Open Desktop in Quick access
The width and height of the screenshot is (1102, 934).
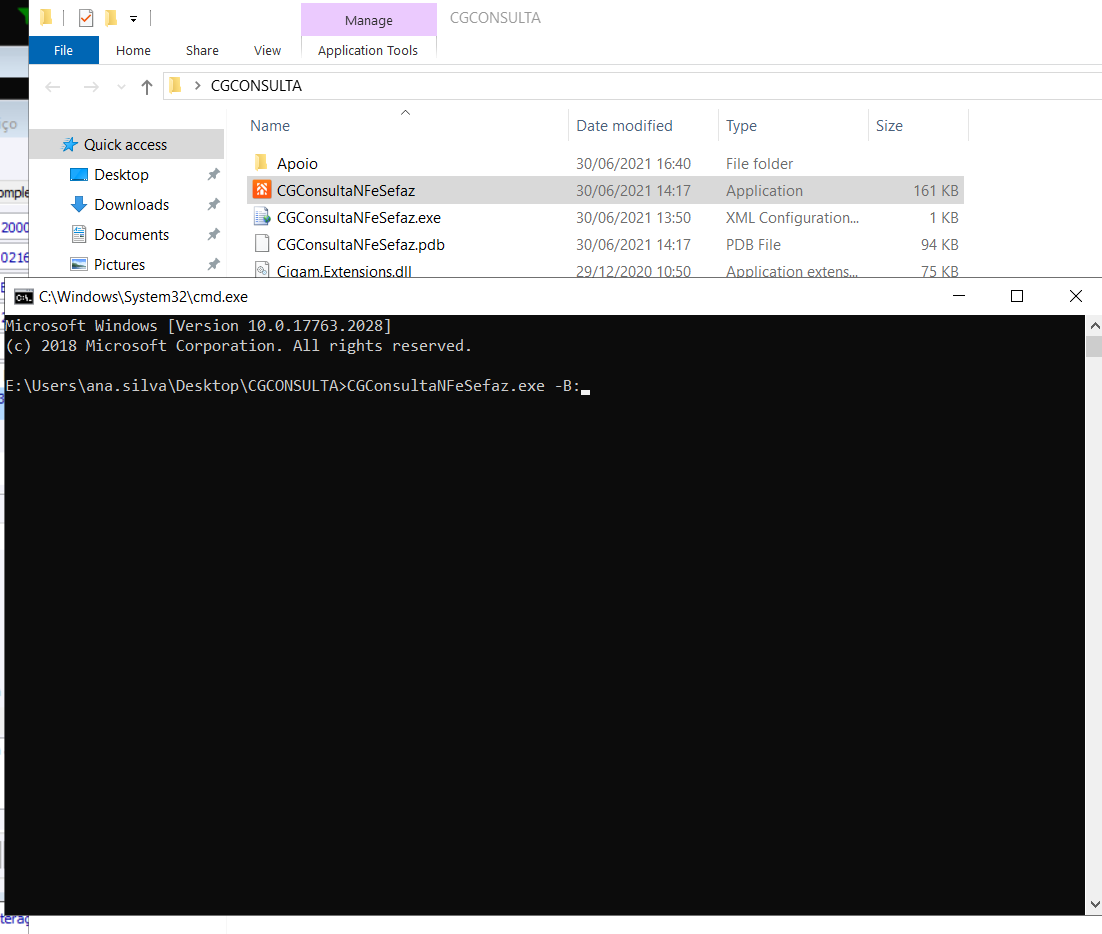tap(122, 175)
